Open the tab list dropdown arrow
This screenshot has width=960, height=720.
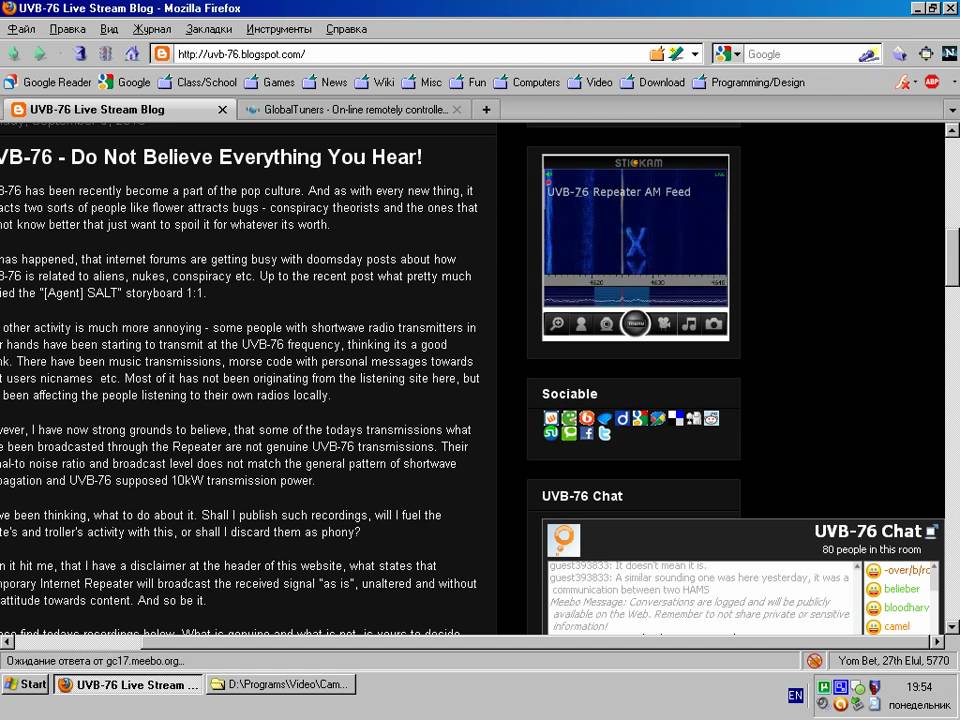tap(952, 110)
